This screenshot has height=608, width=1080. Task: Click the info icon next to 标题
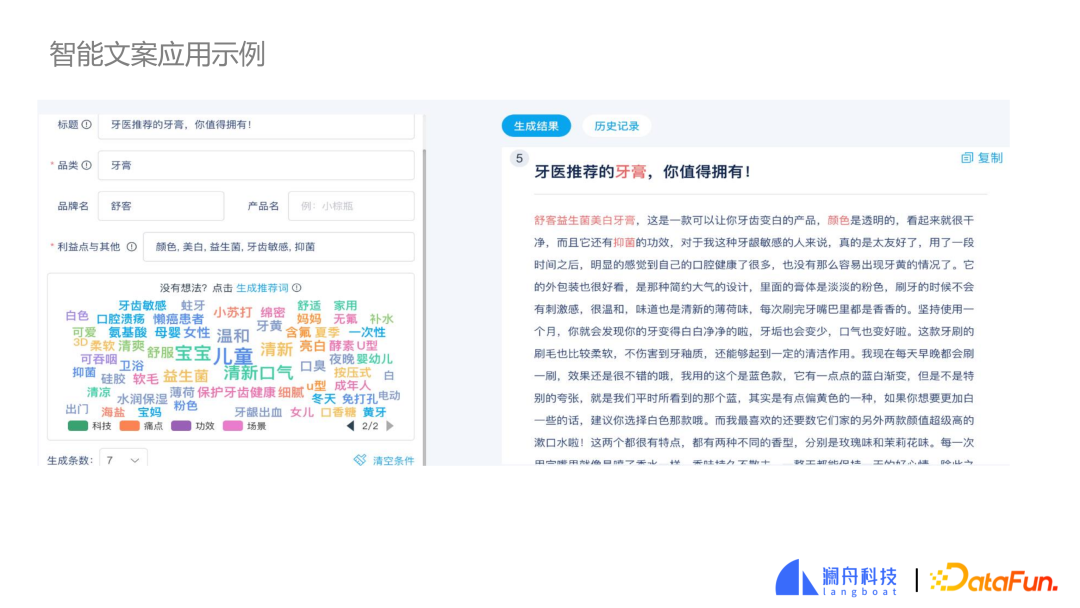86,125
